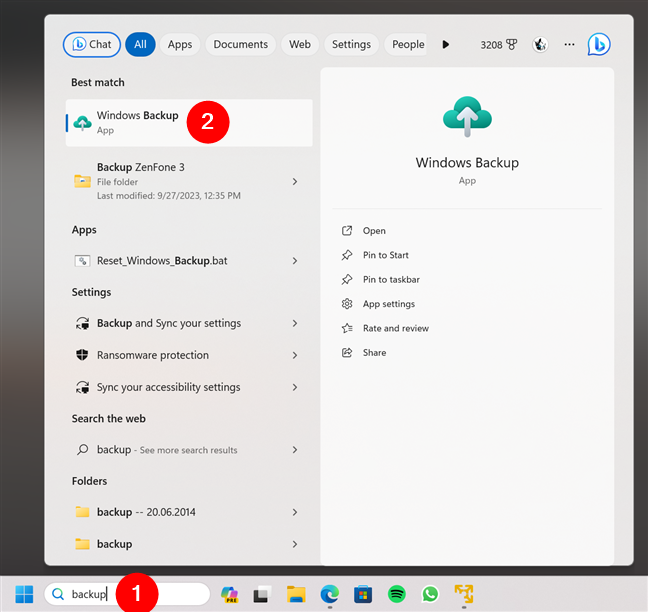Select Reset_Windows_Backup.bat result text
Image resolution: width=648 pixels, height=612 pixels.
click(162, 261)
